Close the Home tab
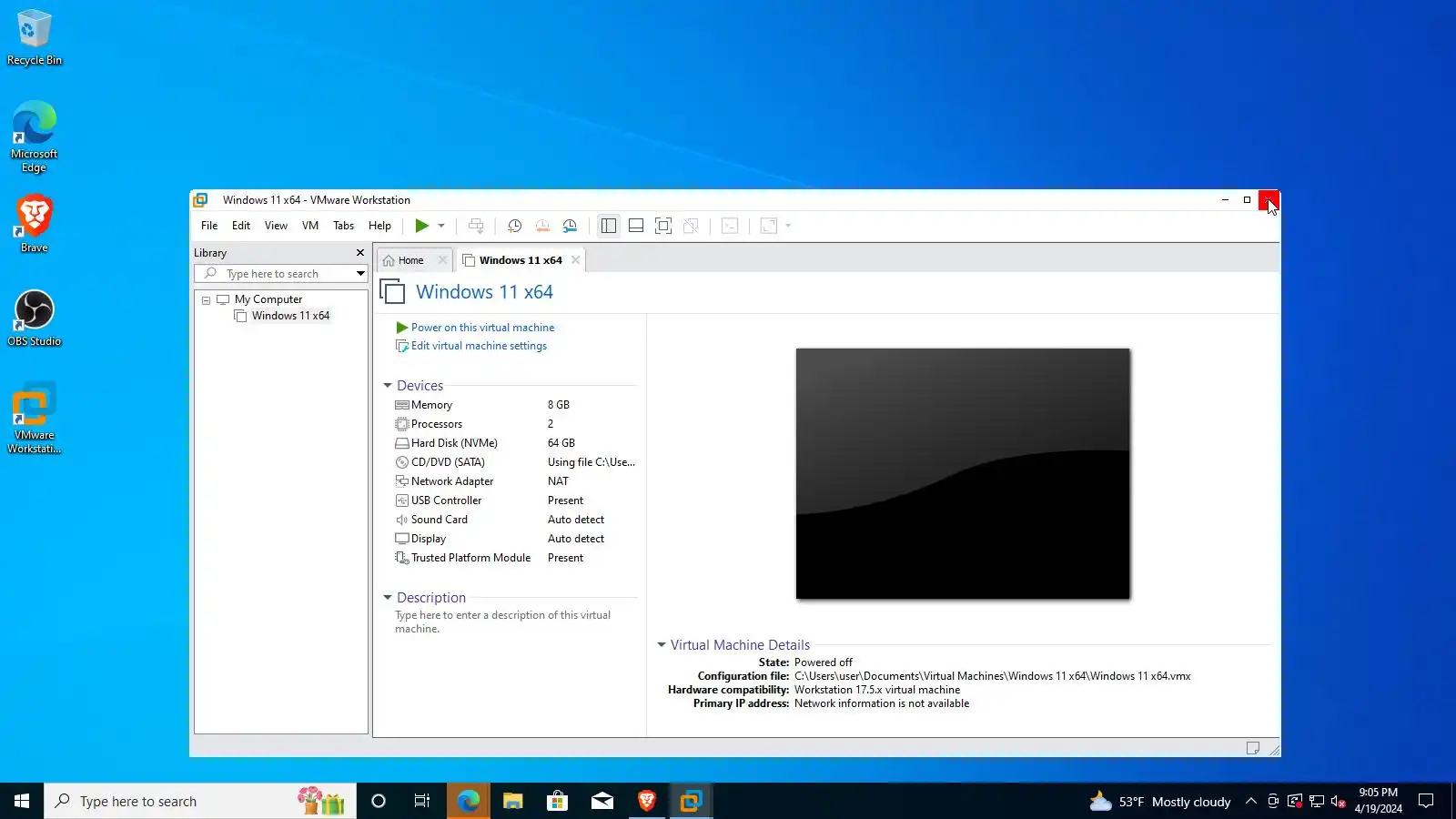Viewport: 1456px width, 819px height. pos(443,260)
